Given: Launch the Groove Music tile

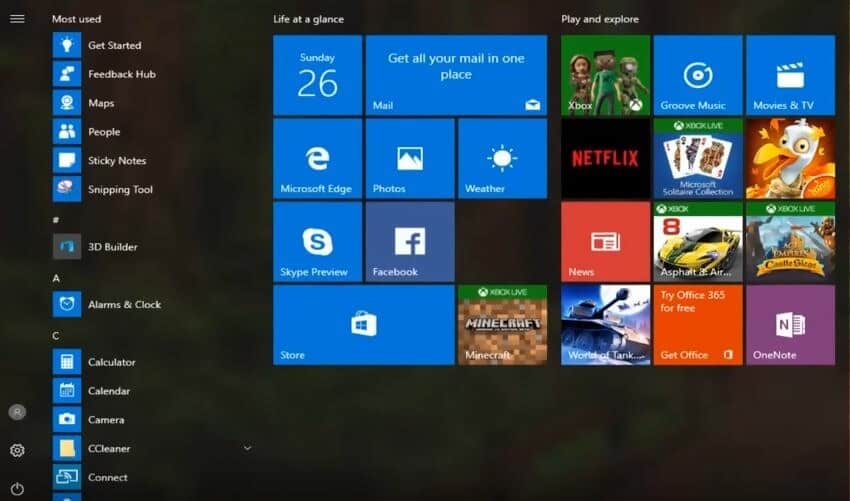Looking at the screenshot, I should coord(698,75).
